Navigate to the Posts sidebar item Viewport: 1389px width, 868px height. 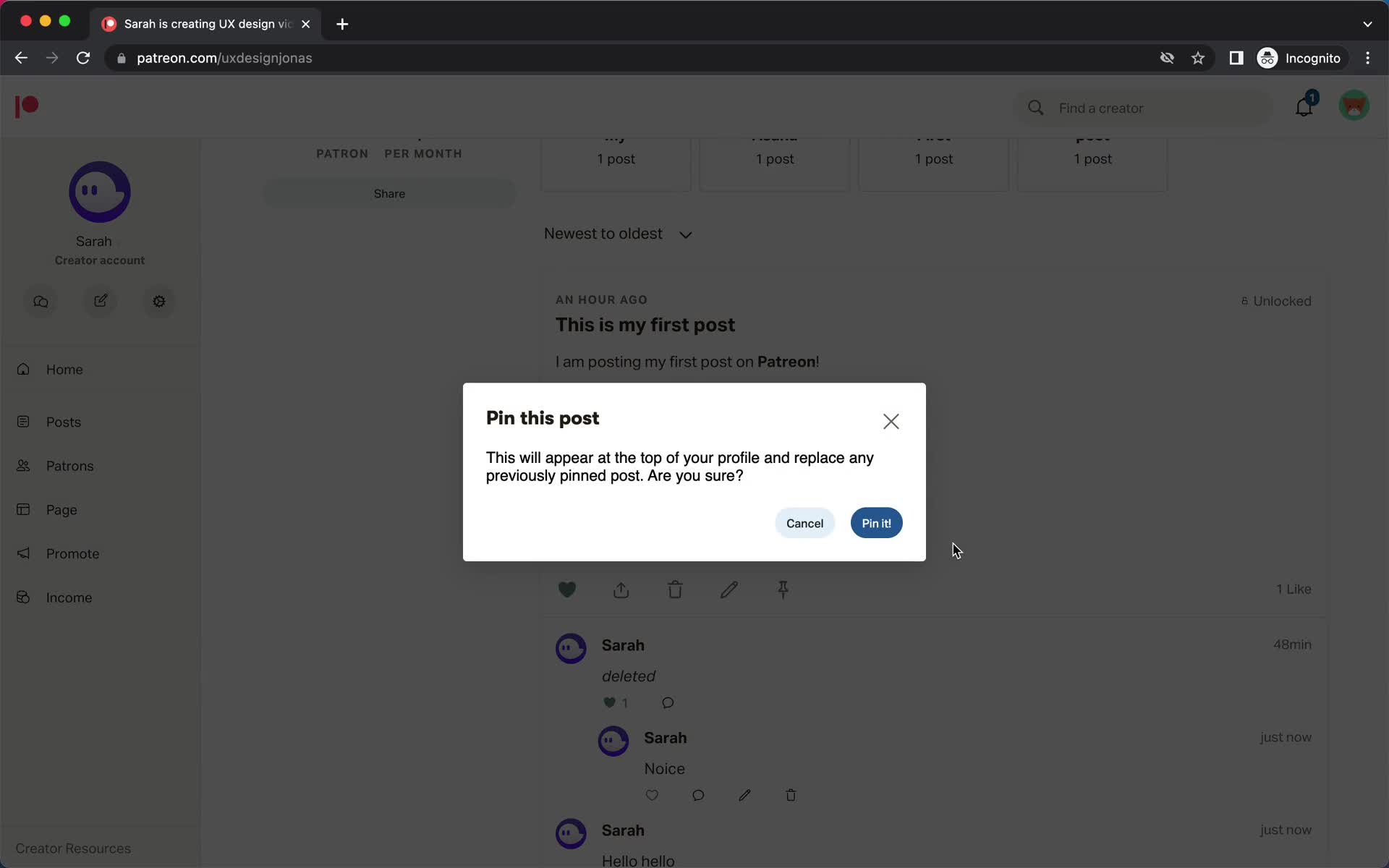click(x=63, y=421)
